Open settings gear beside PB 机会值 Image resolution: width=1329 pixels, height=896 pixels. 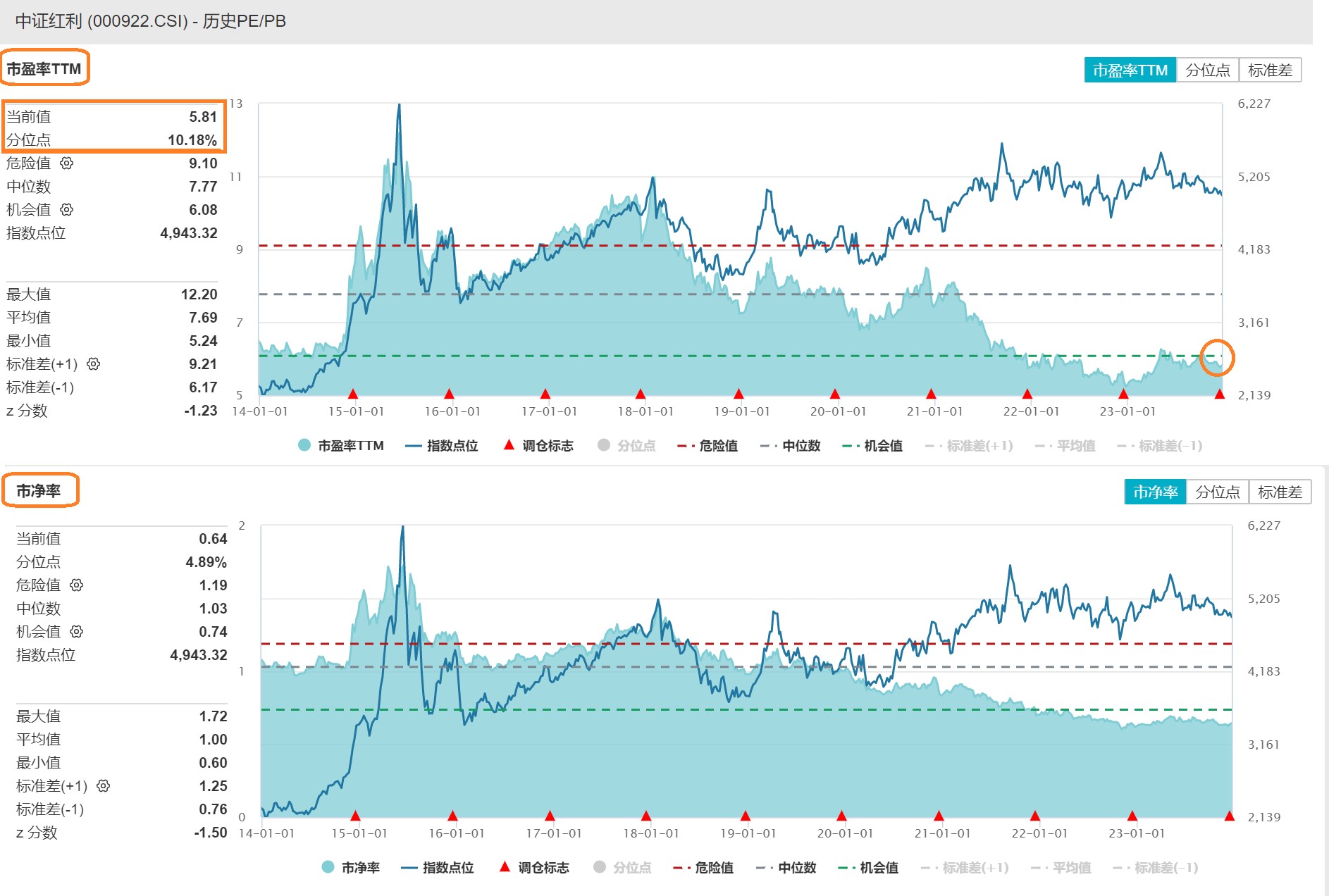pos(76,632)
